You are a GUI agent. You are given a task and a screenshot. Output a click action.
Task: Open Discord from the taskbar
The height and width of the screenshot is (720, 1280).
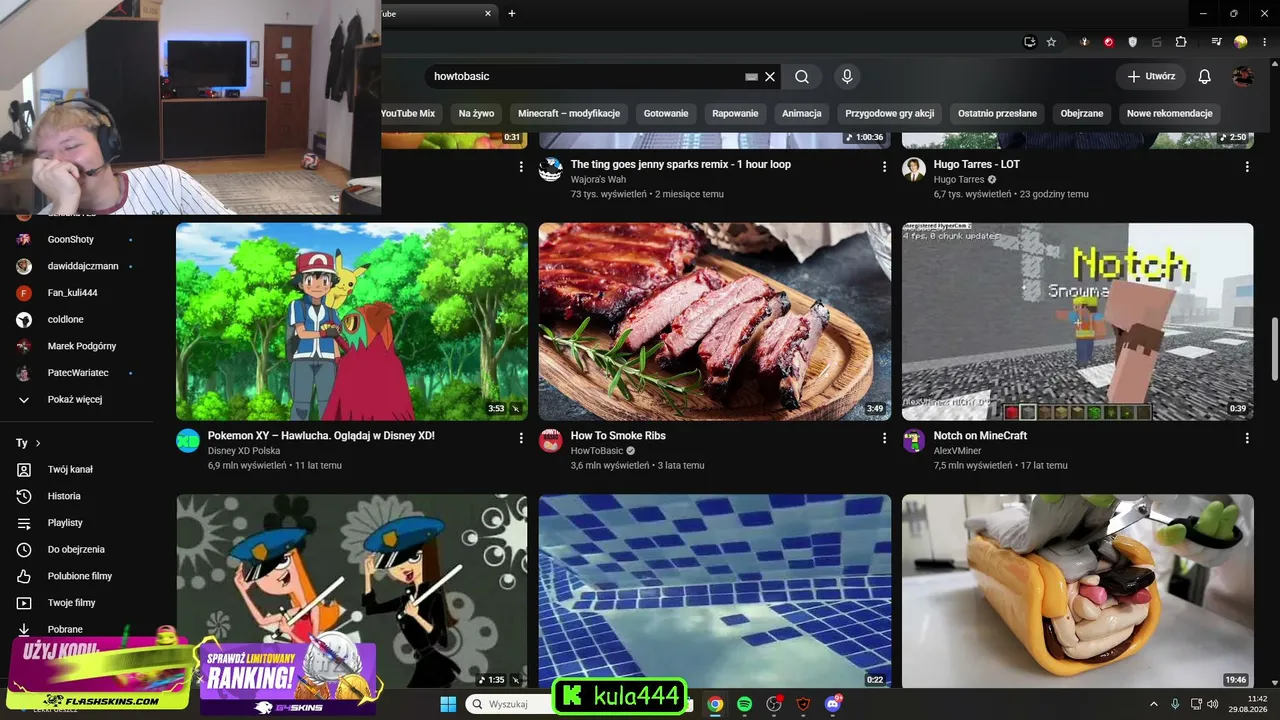(833, 704)
